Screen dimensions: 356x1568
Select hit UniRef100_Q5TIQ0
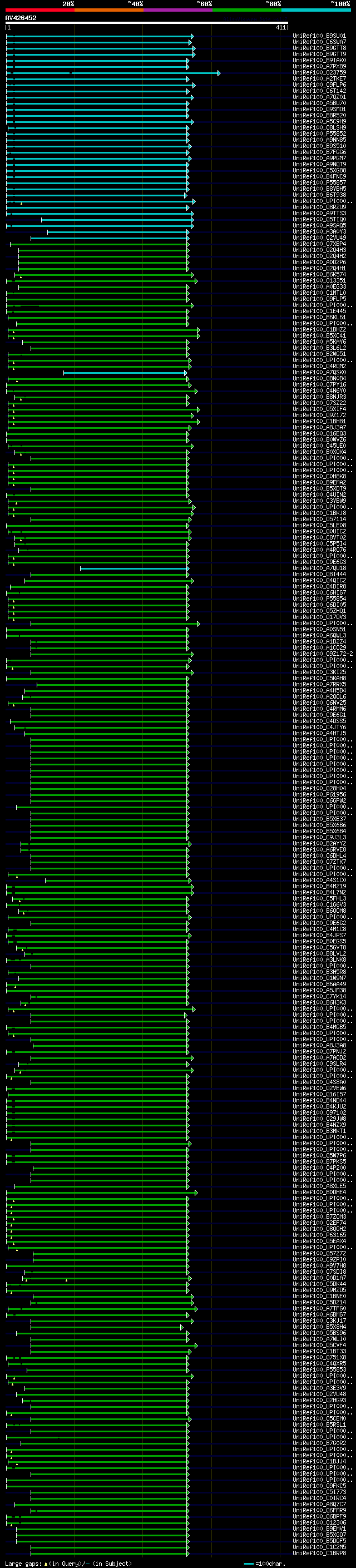coord(319,219)
